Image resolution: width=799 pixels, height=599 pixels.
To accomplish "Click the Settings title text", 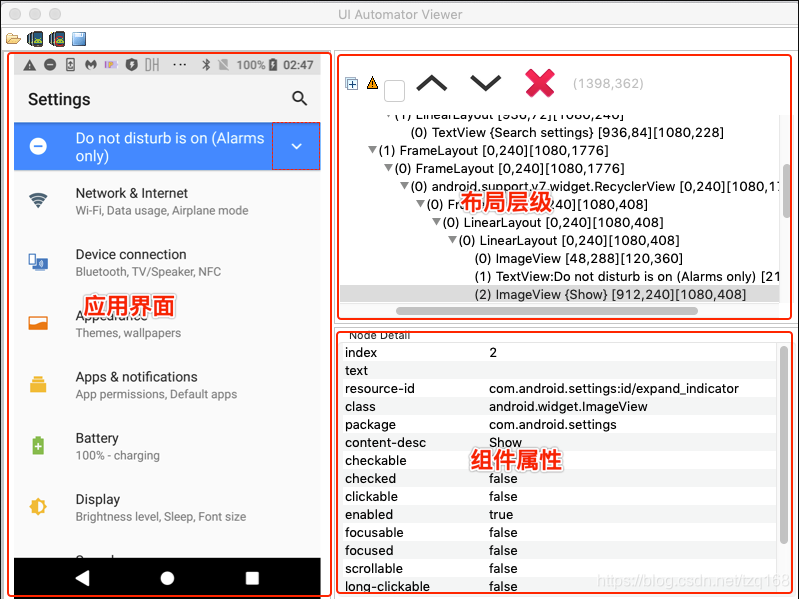I will (x=59, y=99).
